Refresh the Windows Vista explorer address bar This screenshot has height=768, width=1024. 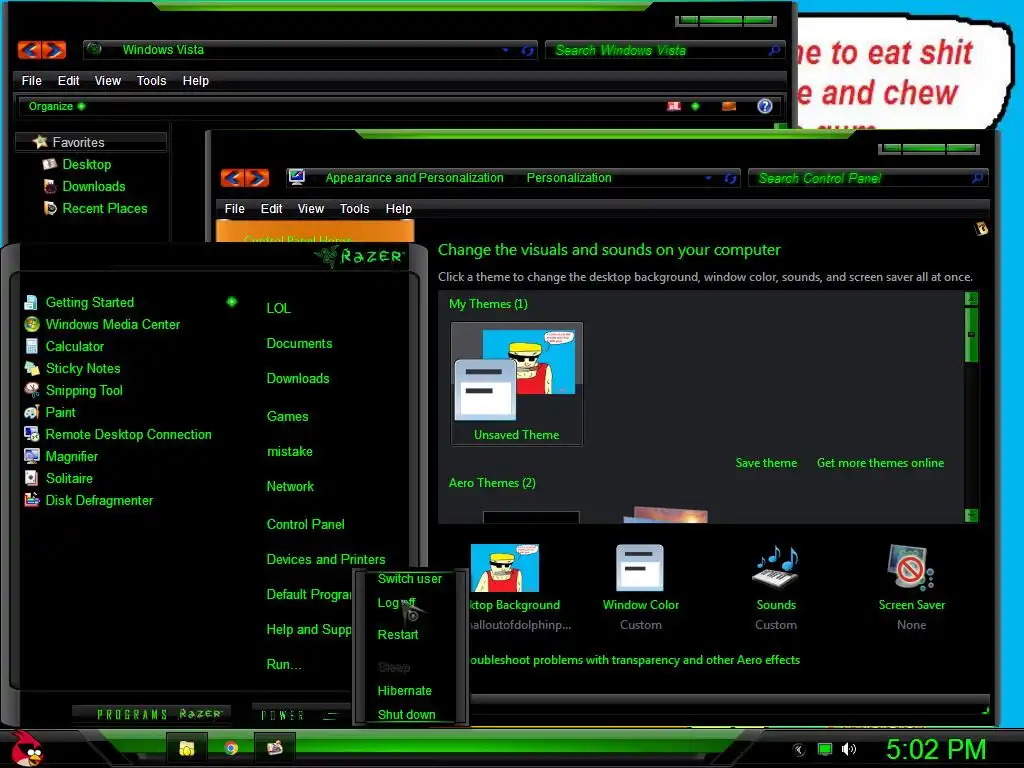click(527, 50)
